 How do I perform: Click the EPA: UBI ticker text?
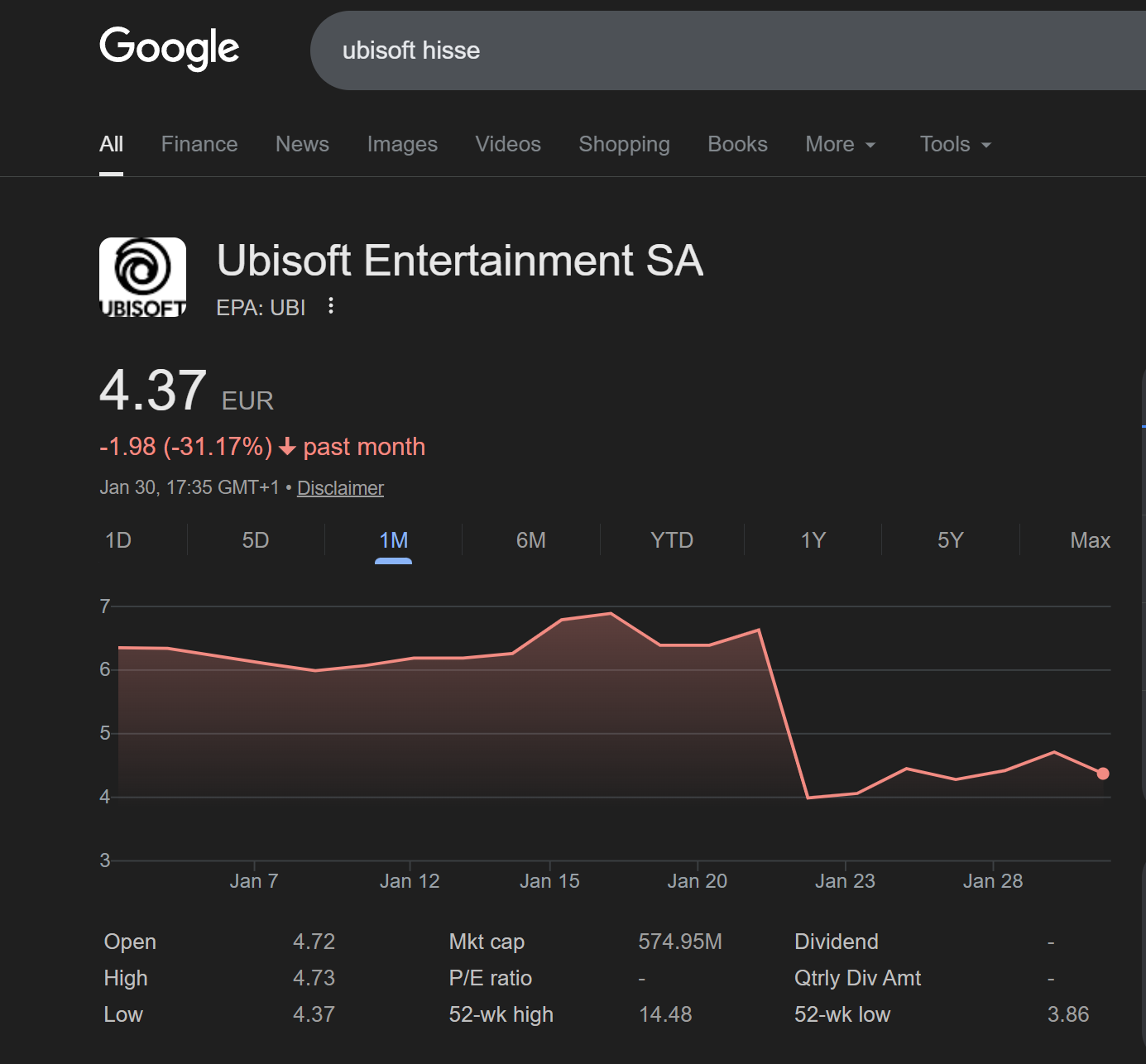point(261,308)
